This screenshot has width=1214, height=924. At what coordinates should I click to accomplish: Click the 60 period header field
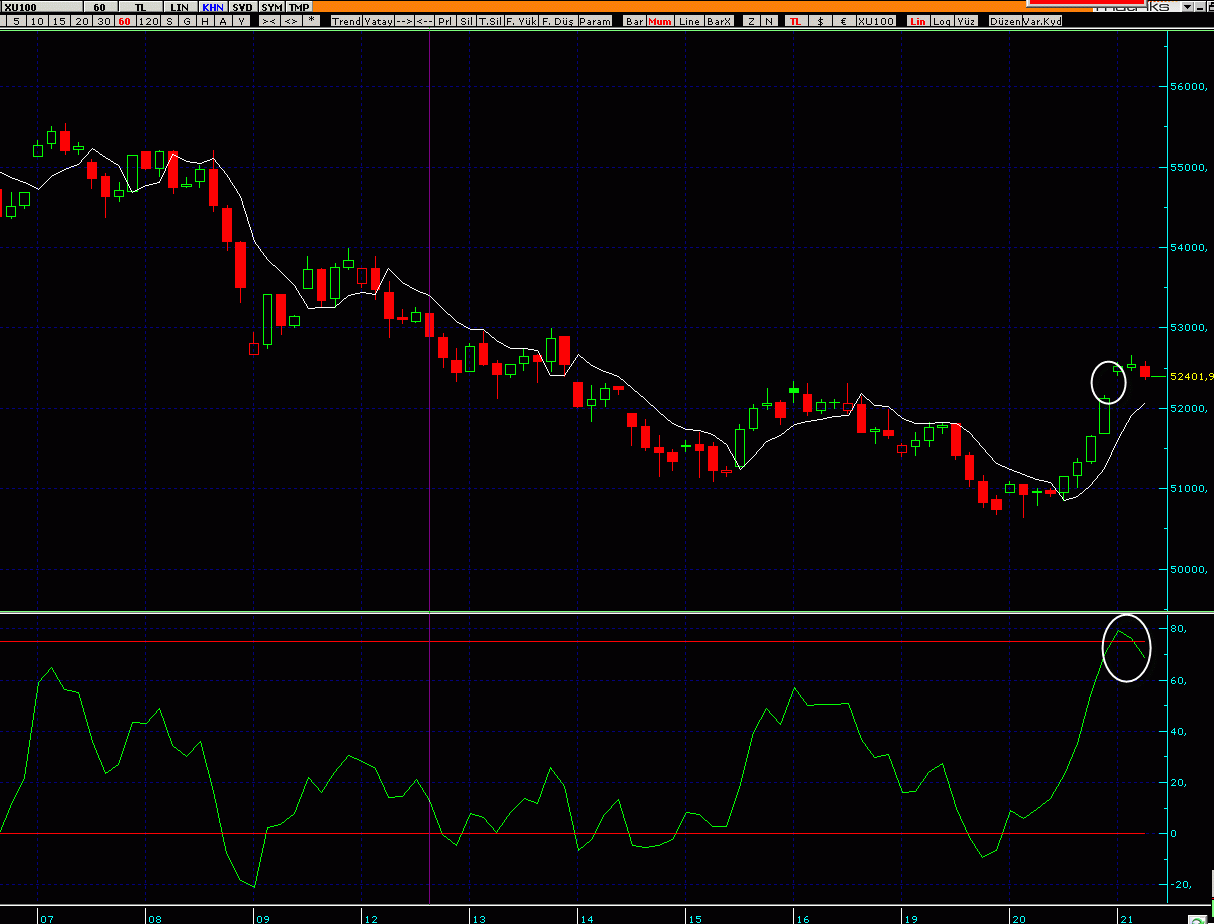100,7
